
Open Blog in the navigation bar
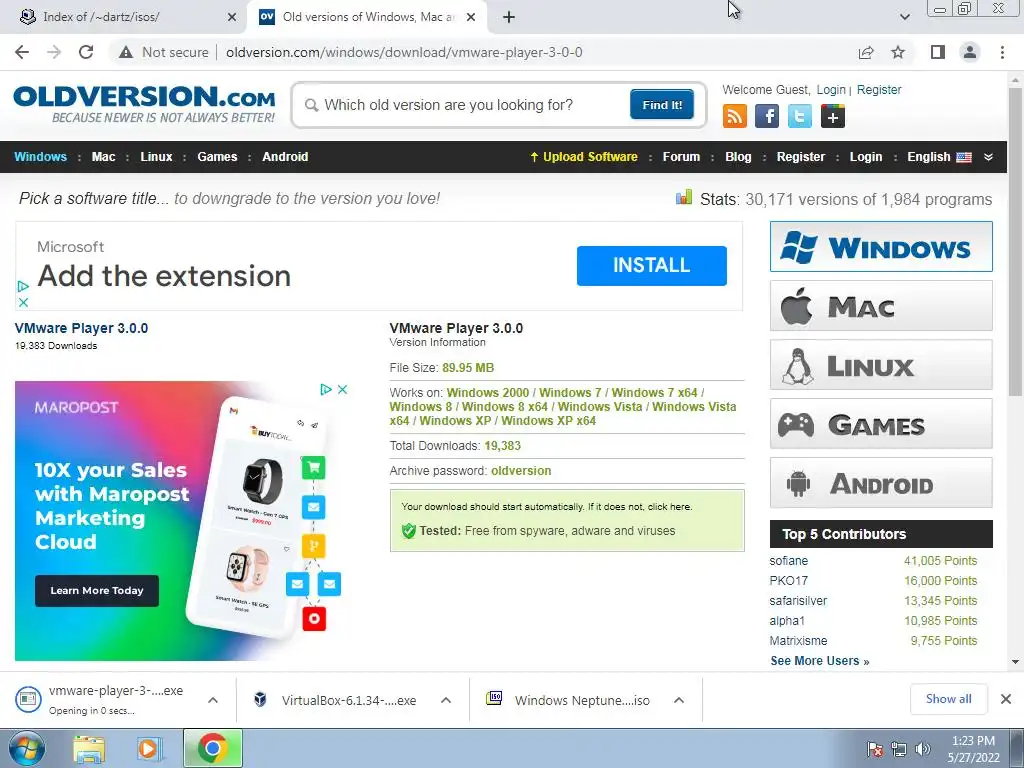tap(738, 157)
